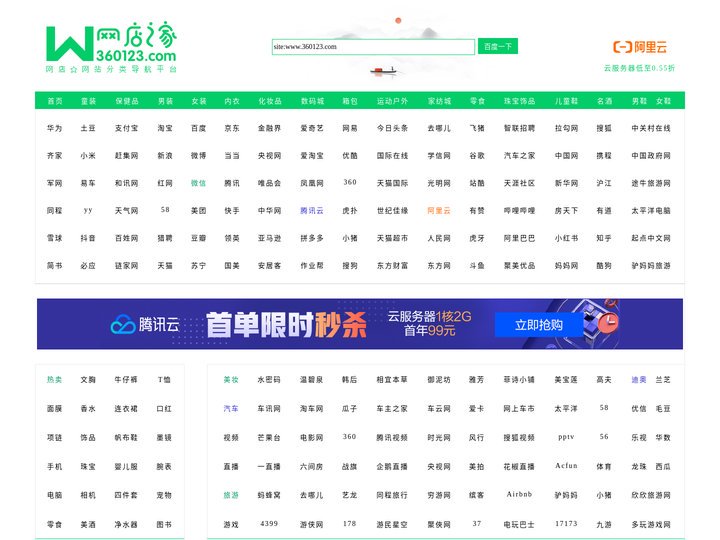Image resolution: width=720 pixels, height=540 pixels.
Task: Visit the Acfun link
Action: [566, 466]
